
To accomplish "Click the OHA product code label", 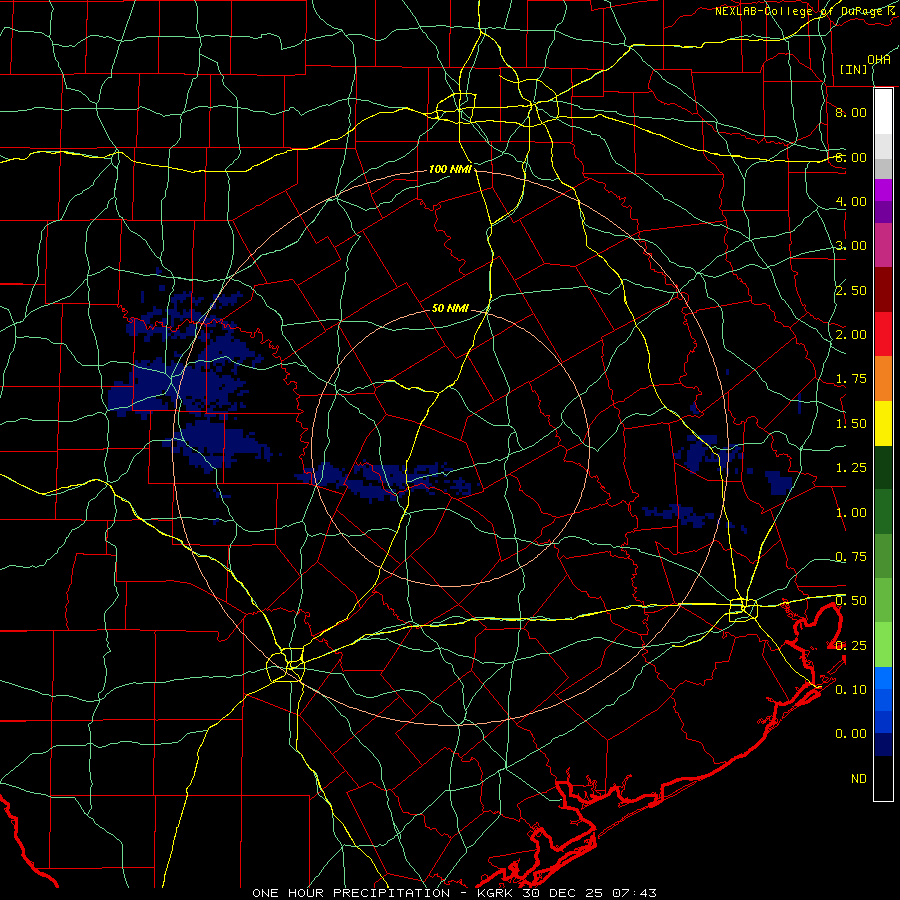I will click(879, 60).
